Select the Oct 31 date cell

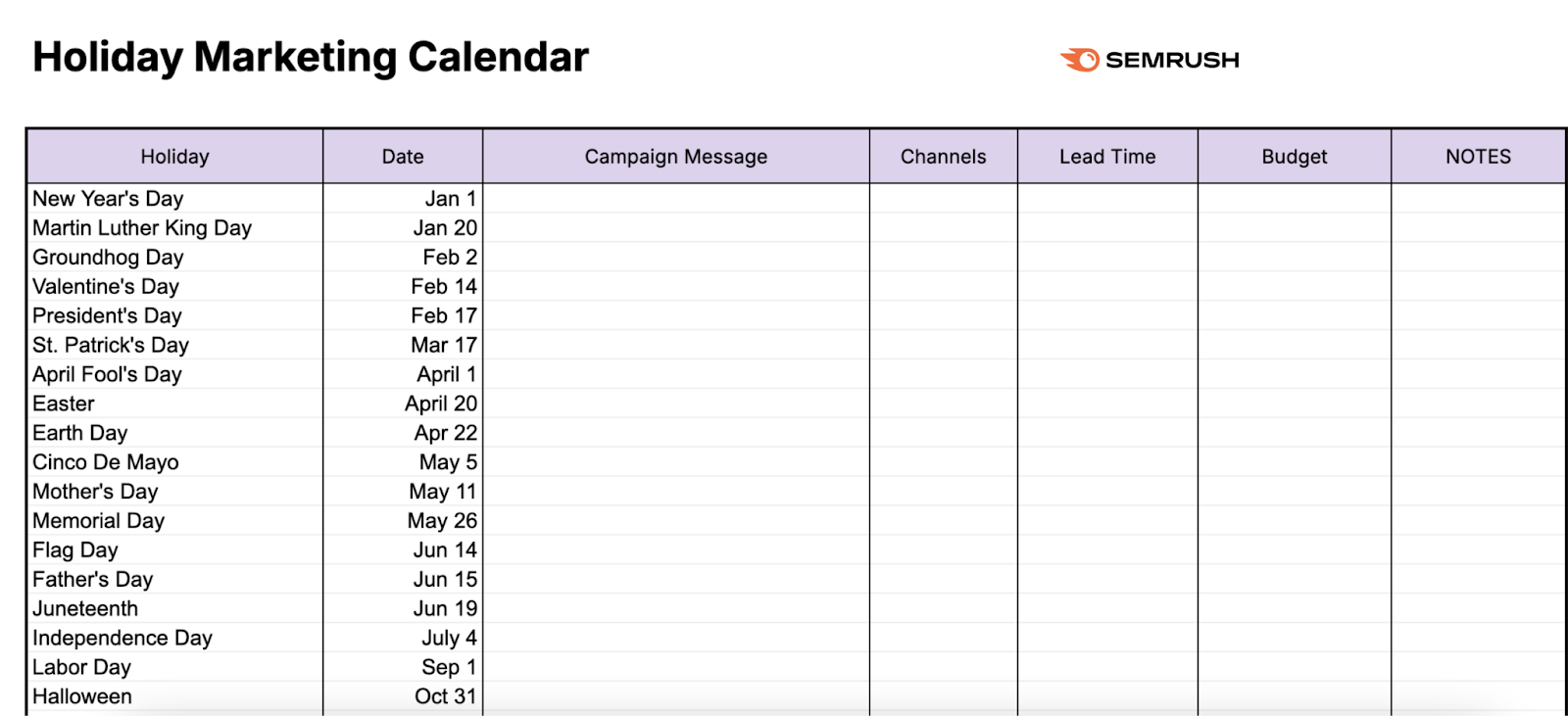click(445, 696)
